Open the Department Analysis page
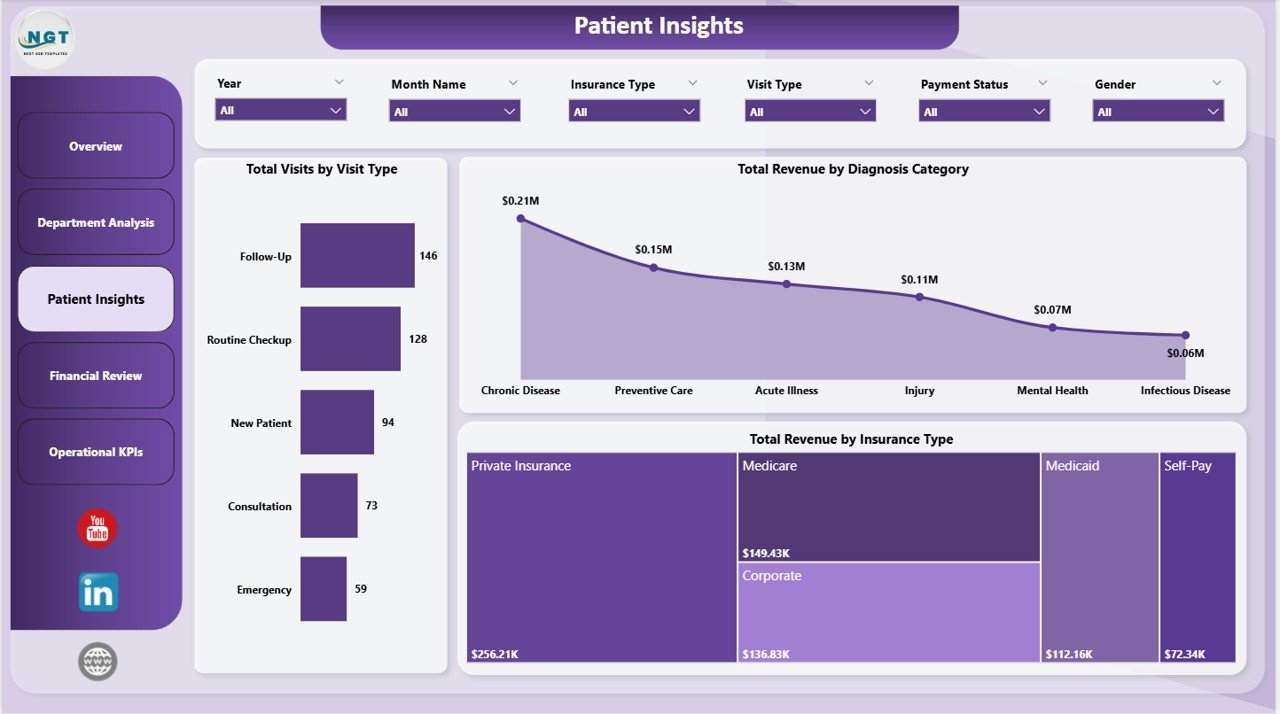 pyautogui.click(x=95, y=222)
